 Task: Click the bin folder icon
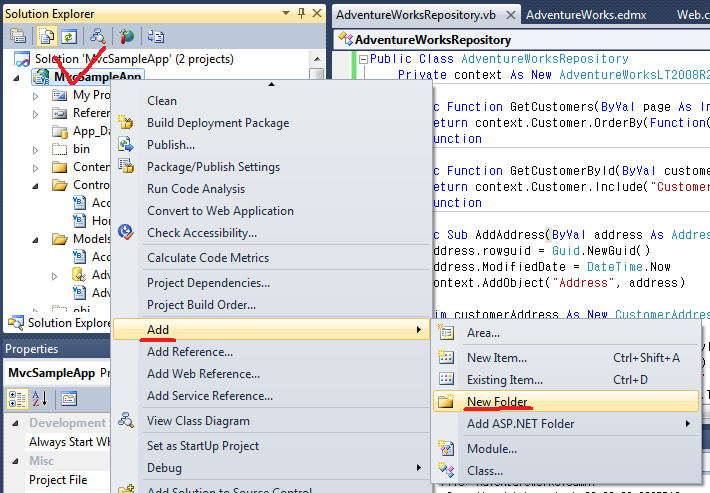point(59,149)
